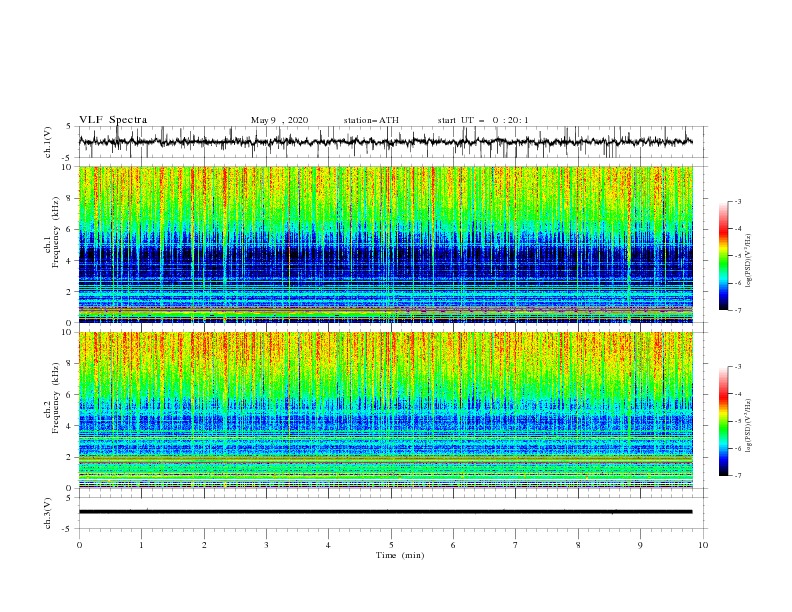Screen dimensions: 792x612
Task: Click the ch.2 frequency tick label '6'
Action: click(70, 395)
